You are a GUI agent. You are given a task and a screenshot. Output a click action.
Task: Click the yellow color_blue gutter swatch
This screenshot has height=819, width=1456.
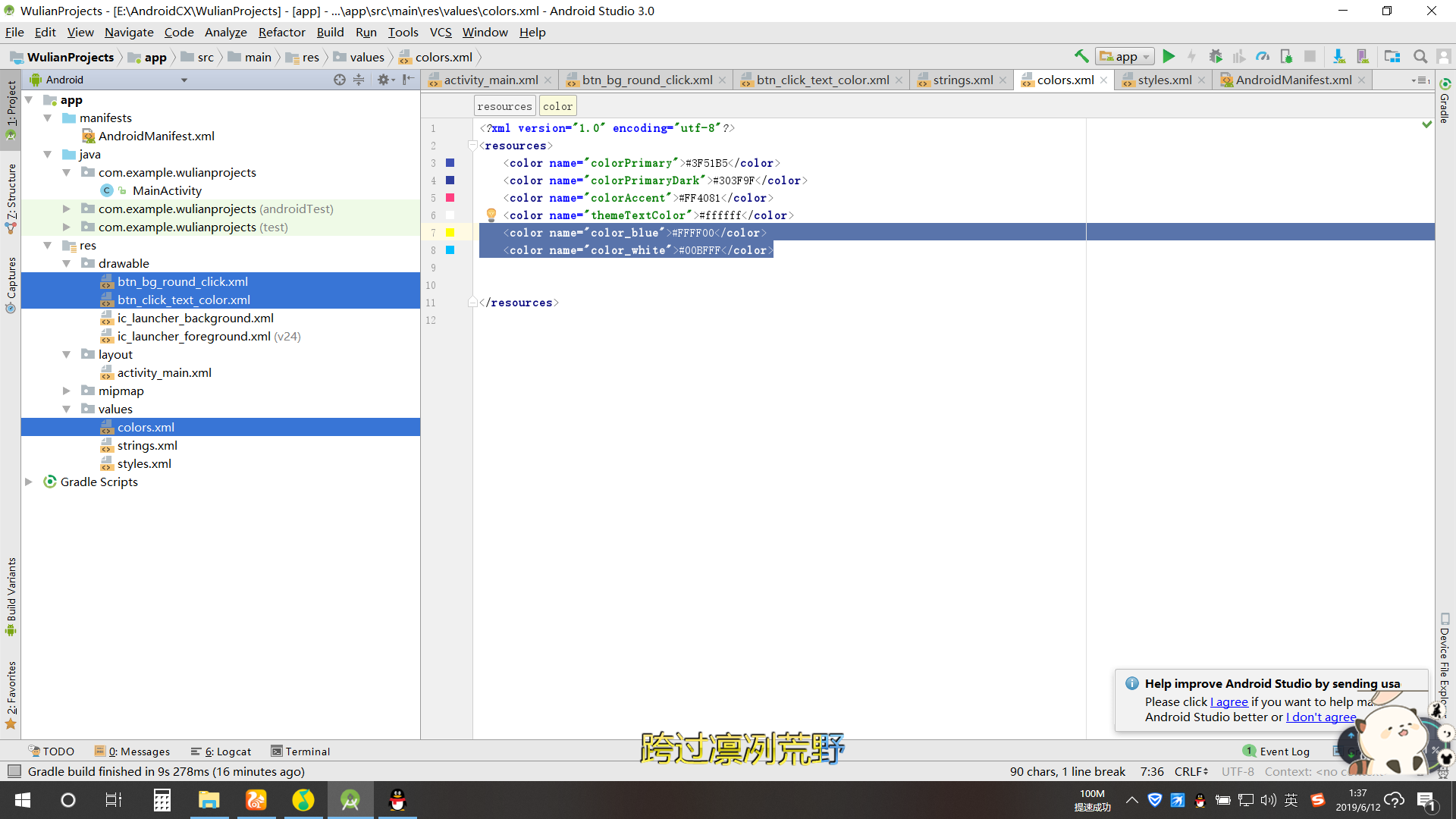tap(450, 233)
